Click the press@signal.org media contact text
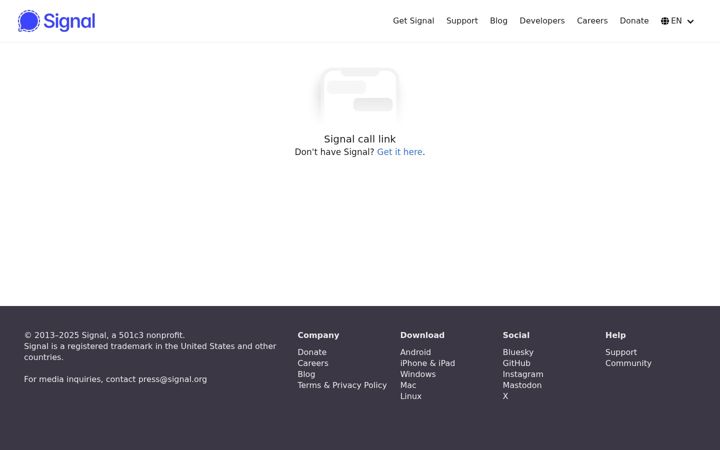This screenshot has width=720, height=450. (x=173, y=379)
